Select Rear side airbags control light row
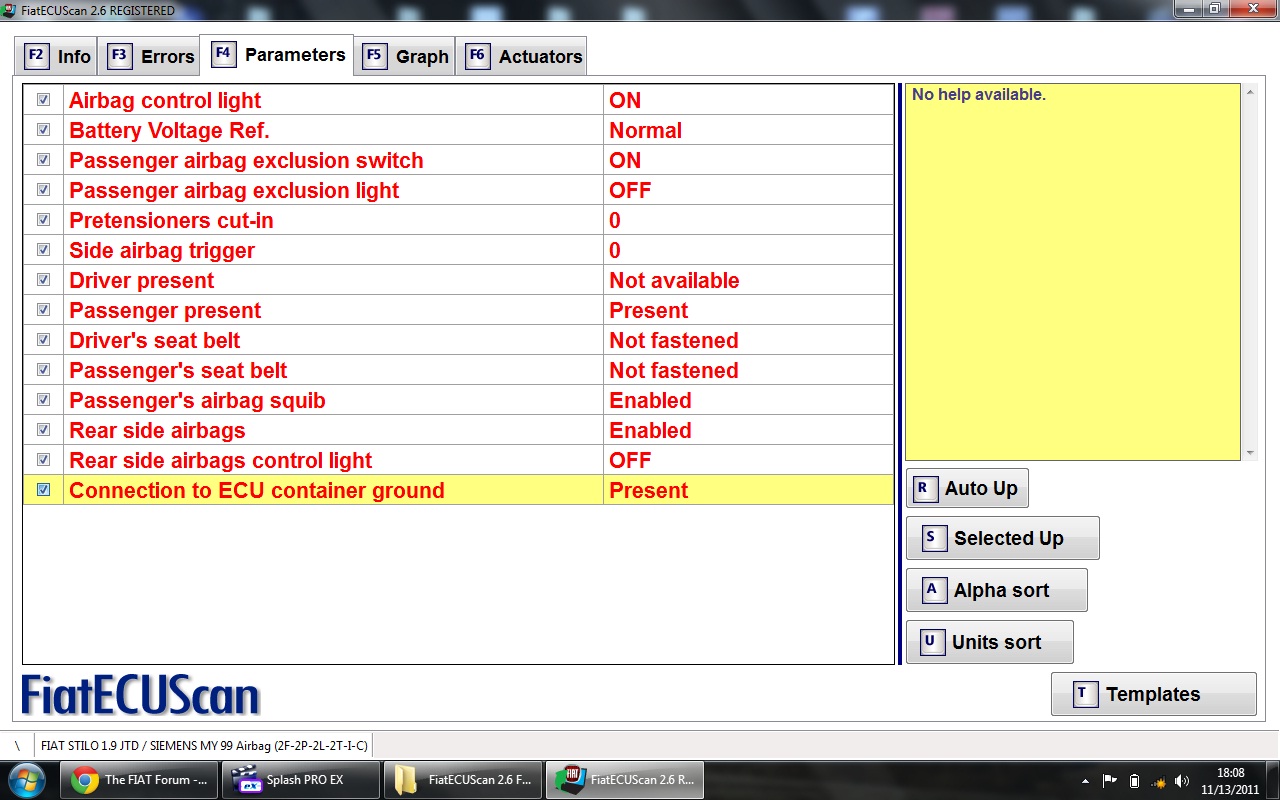Image resolution: width=1280 pixels, height=800 pixels. tap(458, 460)
